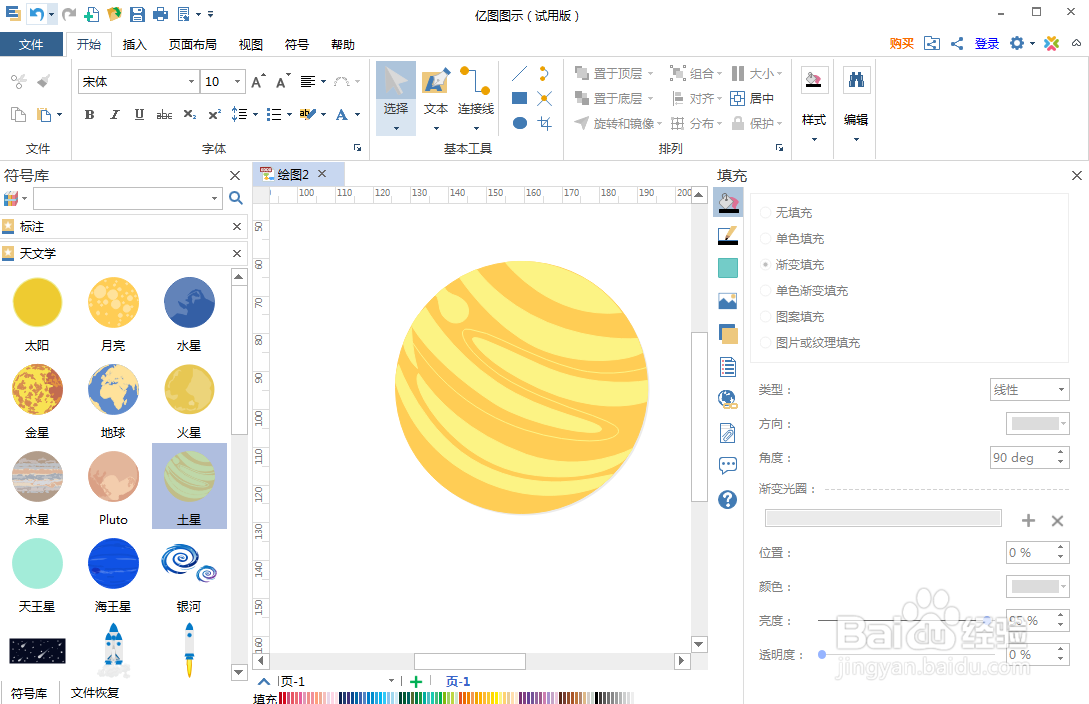Open the hyperlink panel in right sidebar
The image size is (1089, 704).
click(728, 398)
